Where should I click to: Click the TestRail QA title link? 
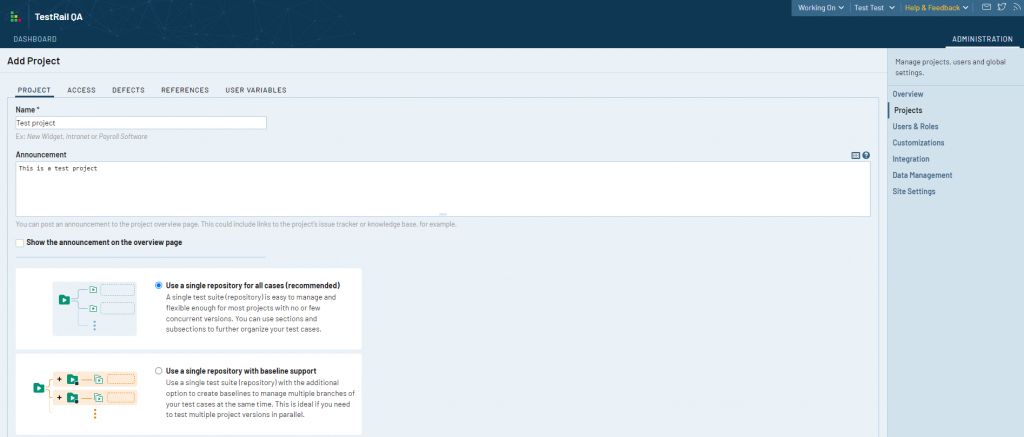point(58,17)
